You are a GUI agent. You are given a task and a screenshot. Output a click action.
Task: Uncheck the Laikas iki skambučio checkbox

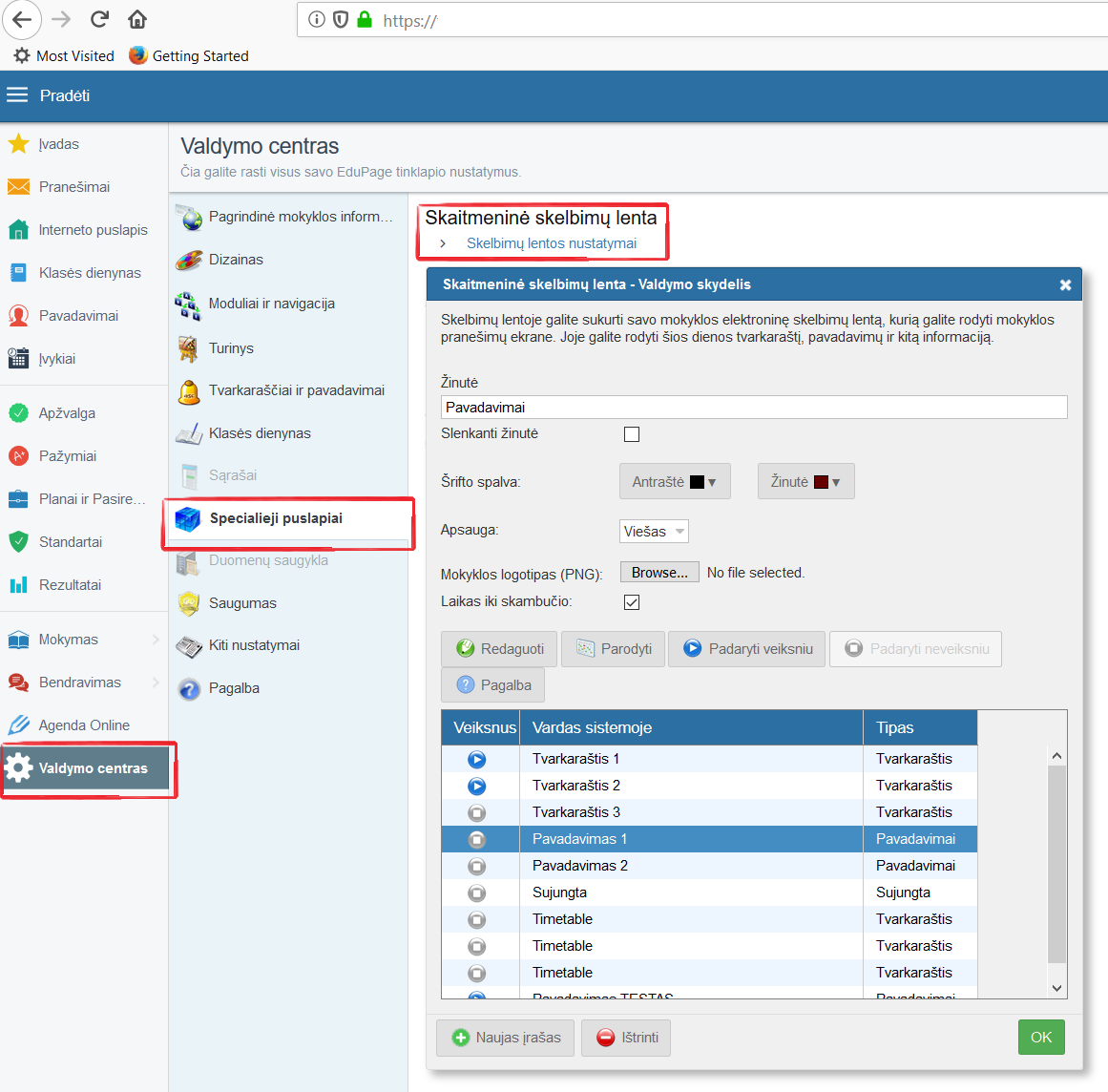pos(632,602)
